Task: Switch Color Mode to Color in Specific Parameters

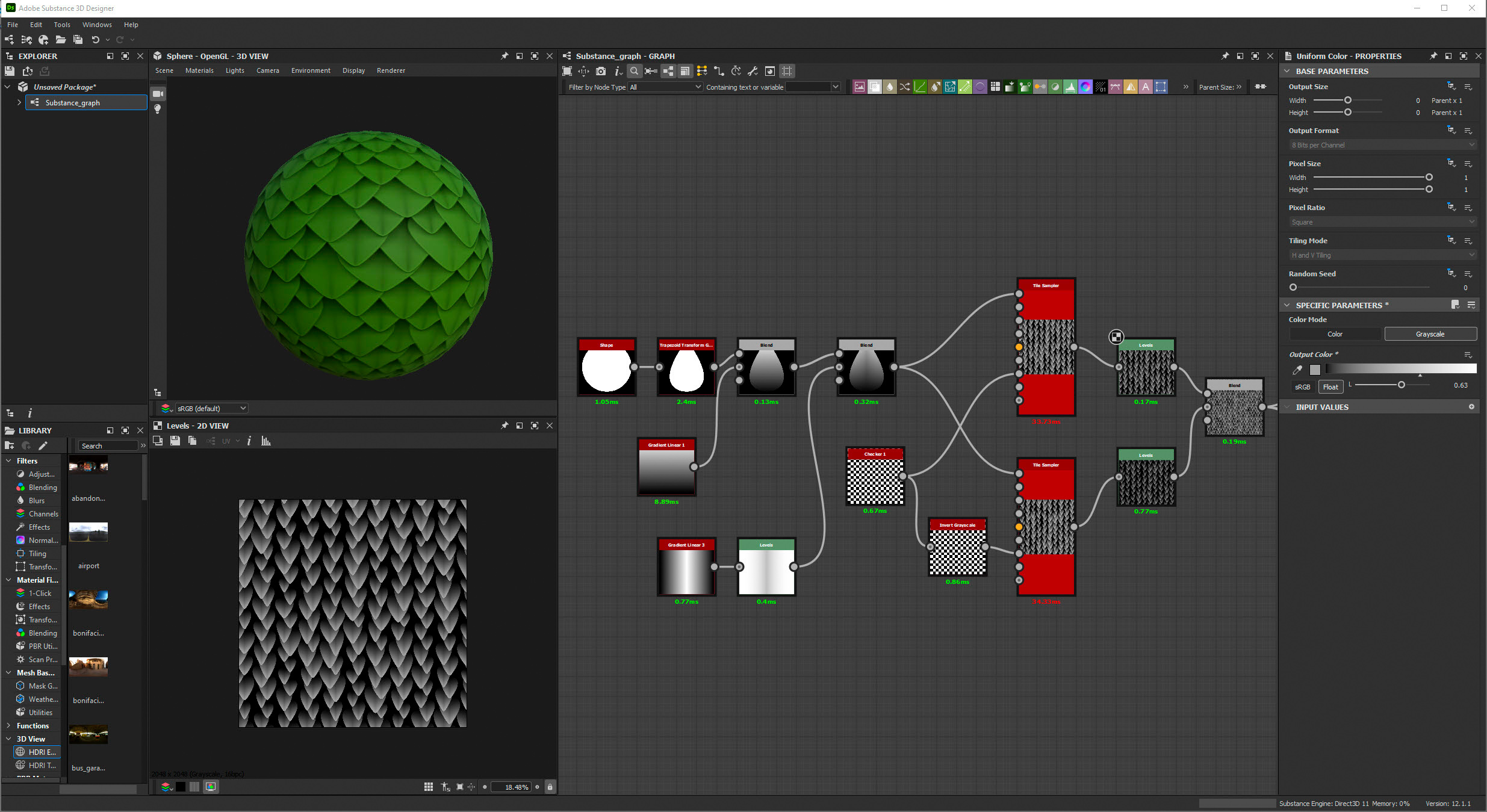Action: pos(1334,333)
